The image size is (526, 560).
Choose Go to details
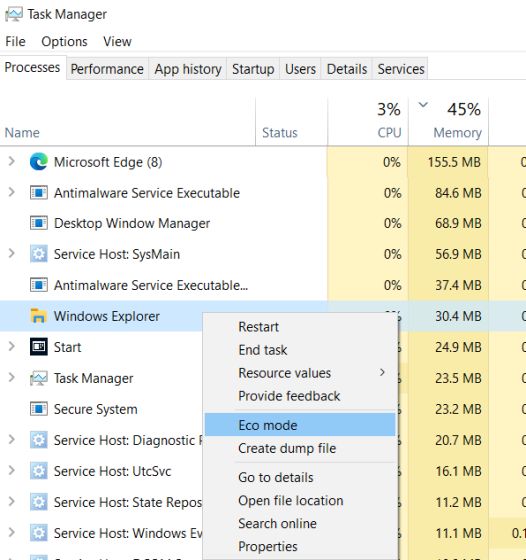[x=300, y=477]
